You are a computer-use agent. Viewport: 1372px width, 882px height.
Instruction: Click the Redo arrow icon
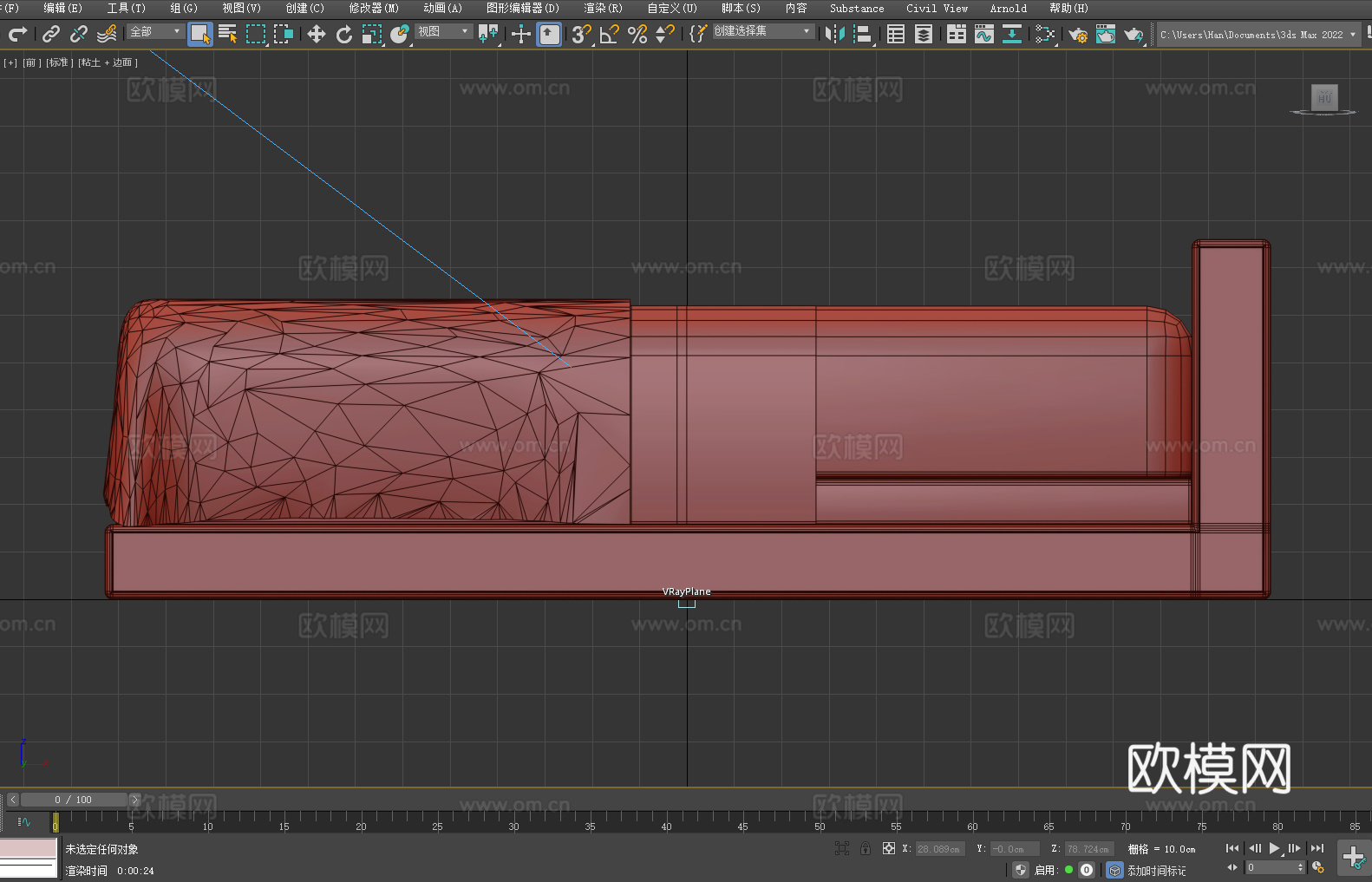tap(17, 34)
